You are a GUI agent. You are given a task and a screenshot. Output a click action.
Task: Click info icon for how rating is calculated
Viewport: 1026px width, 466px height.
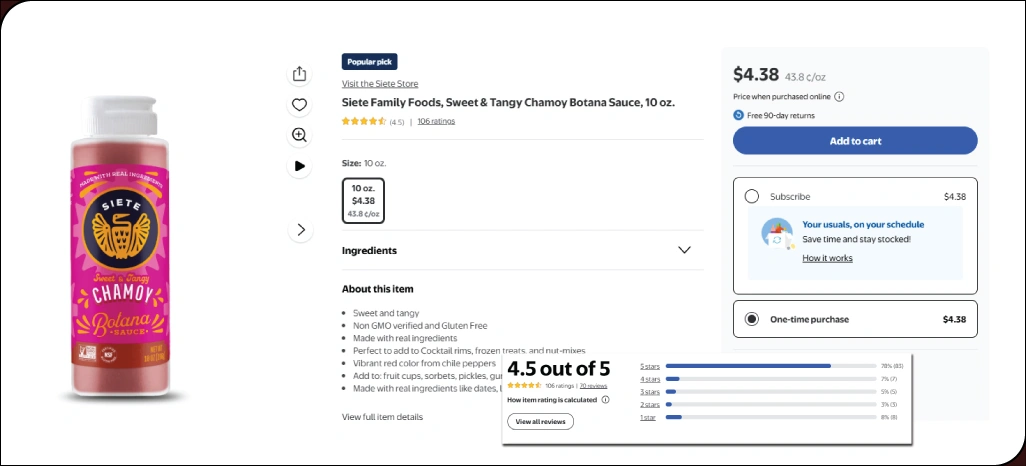point(606,400)
